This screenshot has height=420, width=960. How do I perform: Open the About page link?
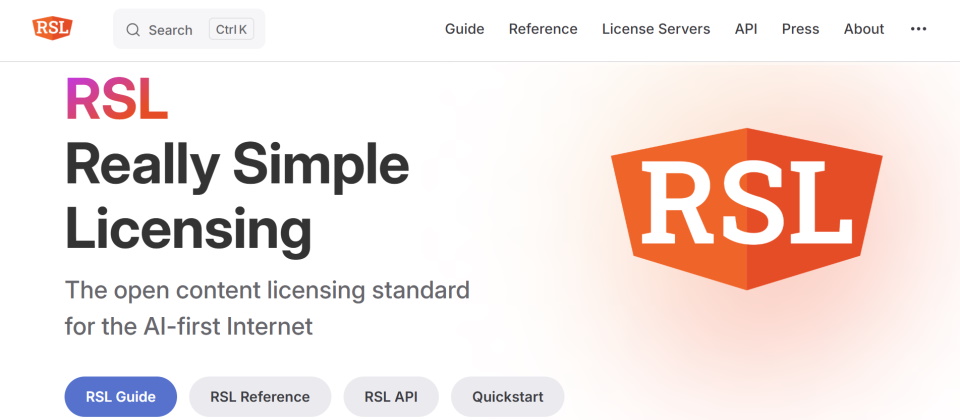tap(863, 29)
